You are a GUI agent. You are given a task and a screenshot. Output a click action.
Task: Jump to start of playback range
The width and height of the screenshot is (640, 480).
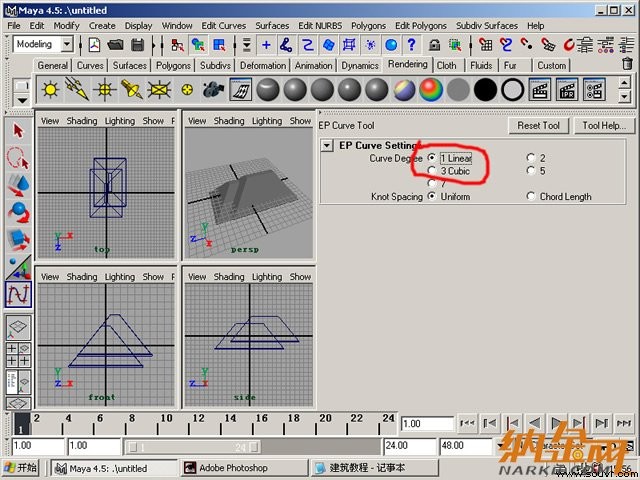[467, 423]
